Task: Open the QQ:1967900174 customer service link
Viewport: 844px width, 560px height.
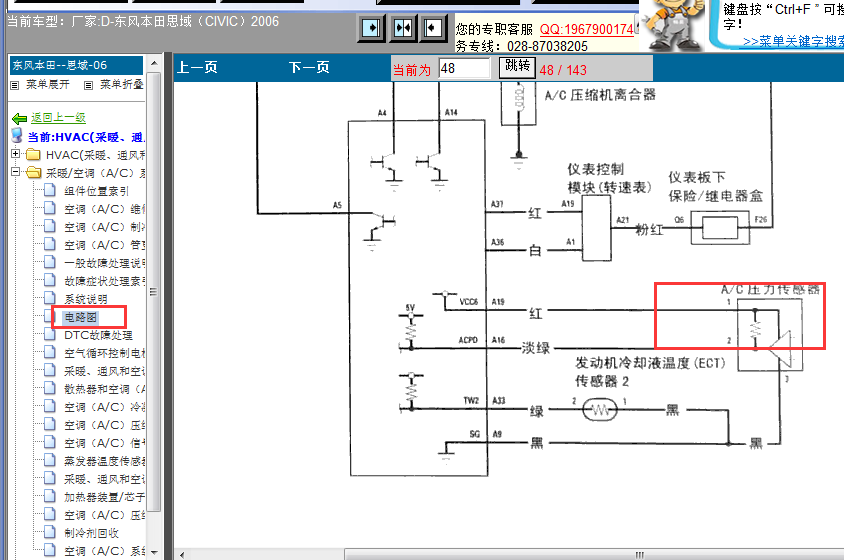Action: tap(586, 29)
